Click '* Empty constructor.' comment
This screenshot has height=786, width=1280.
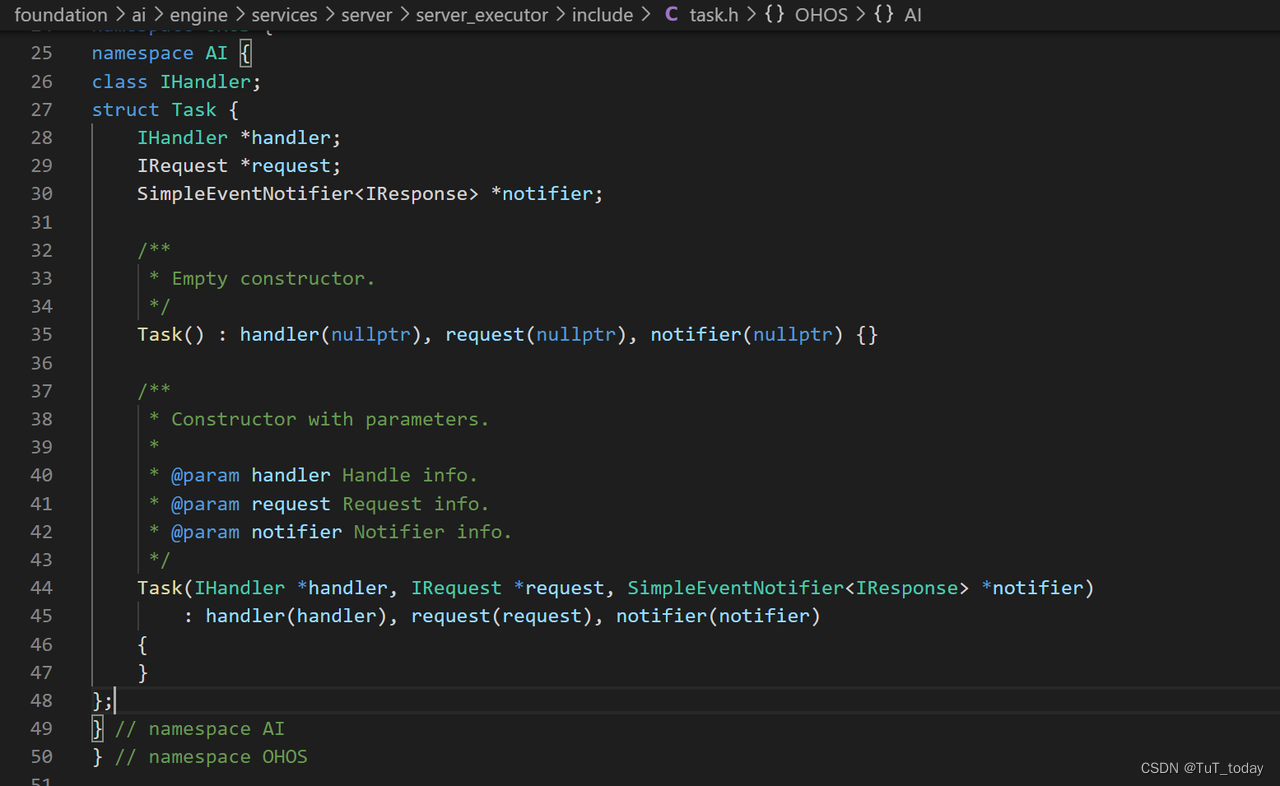(262, 278)
